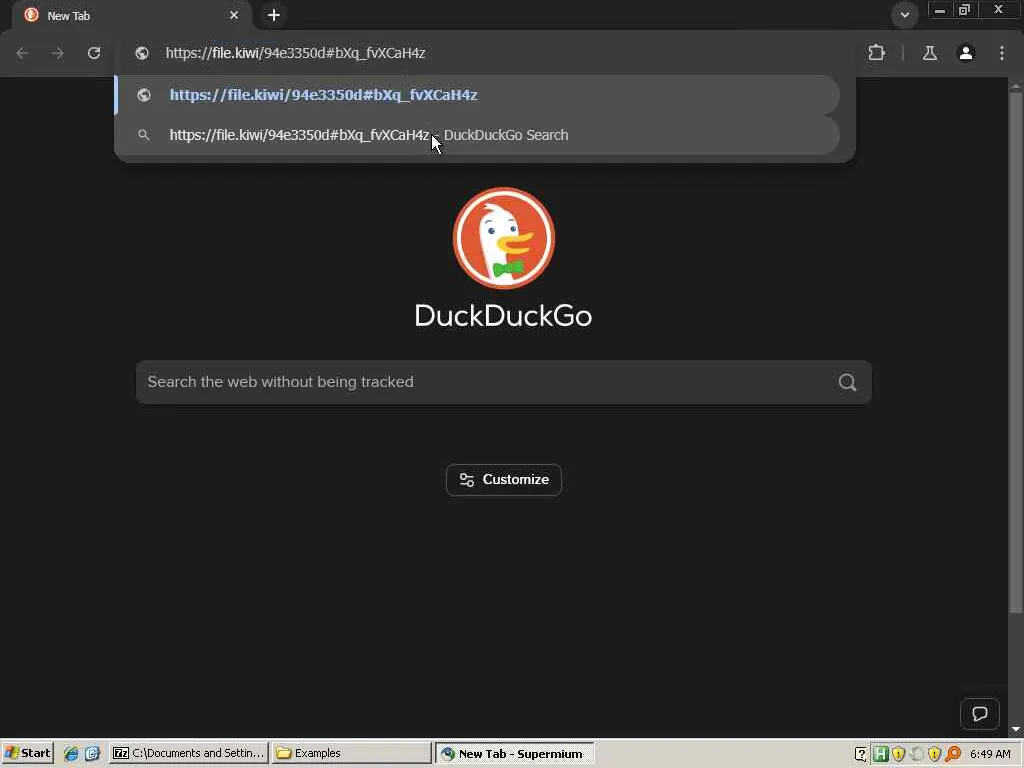Close the New Tab tab
Screen dimensions: 1024x768
(234, 15)
